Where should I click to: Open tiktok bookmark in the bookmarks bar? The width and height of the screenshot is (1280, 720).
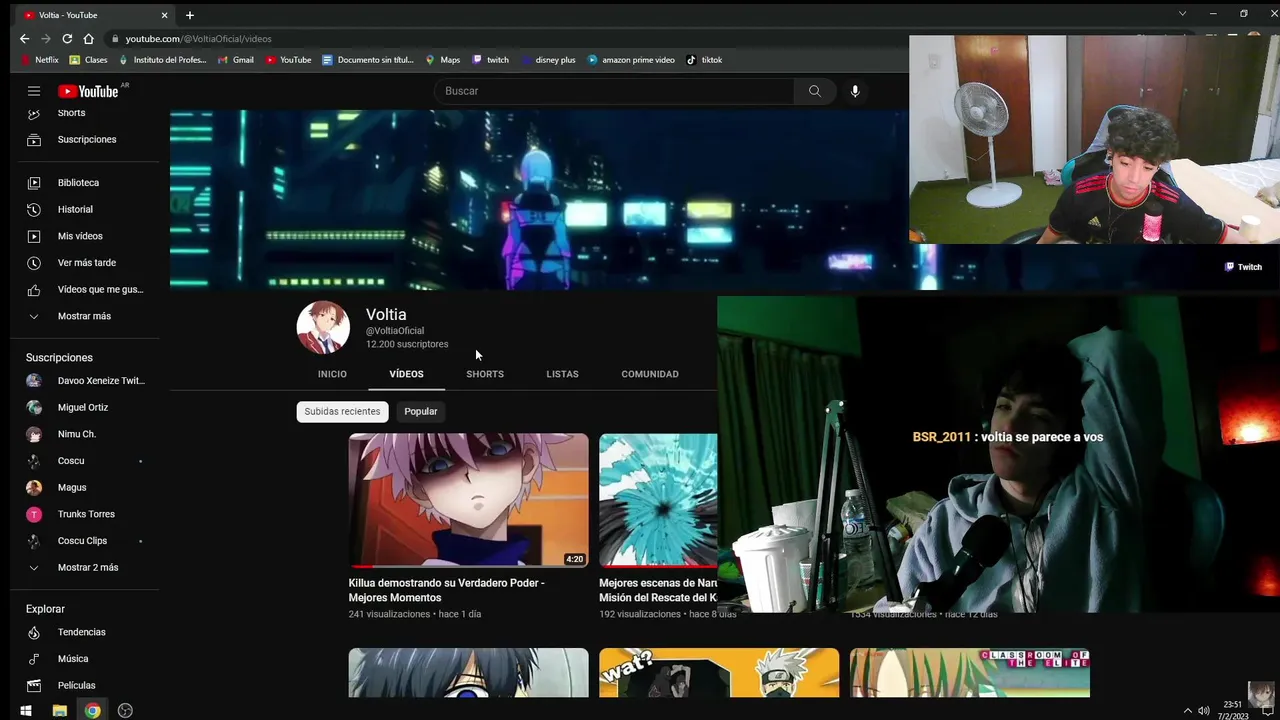(x=704, y=60)
